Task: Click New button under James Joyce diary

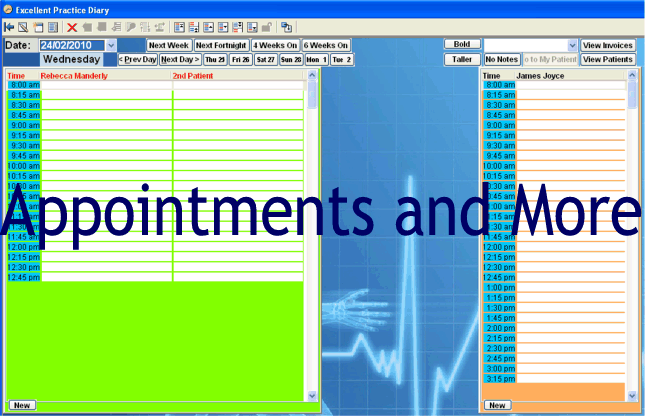Action: pyautogui.click(x=495, y=405)
